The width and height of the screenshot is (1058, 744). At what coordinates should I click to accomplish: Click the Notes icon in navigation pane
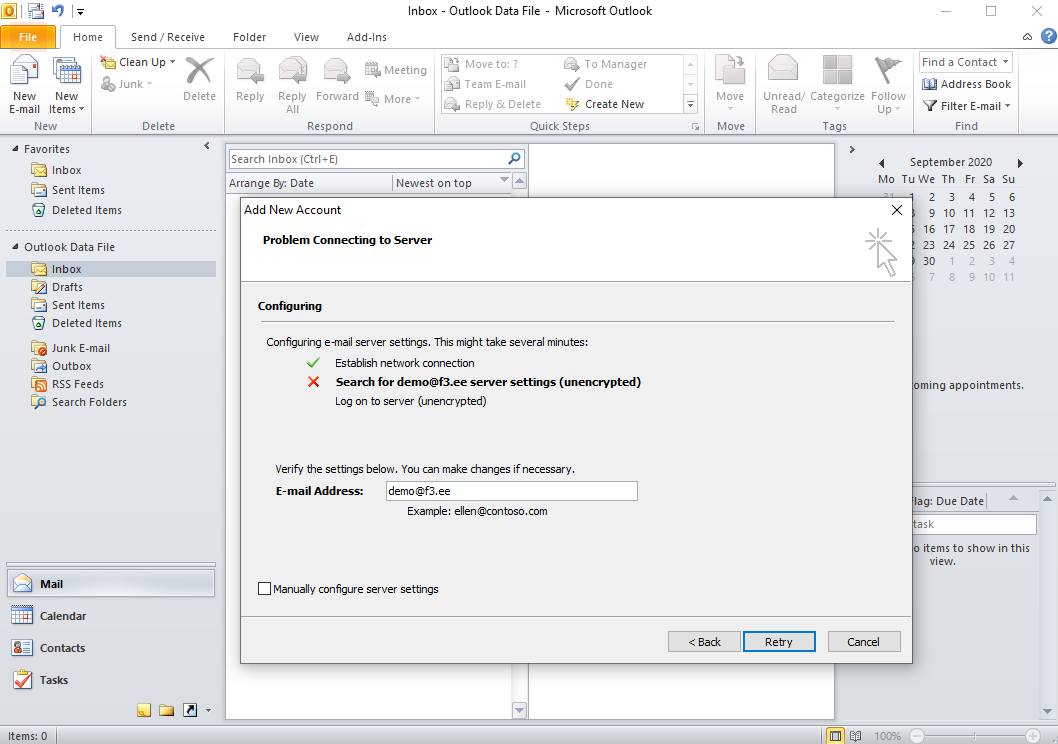(x=144, y=710)
